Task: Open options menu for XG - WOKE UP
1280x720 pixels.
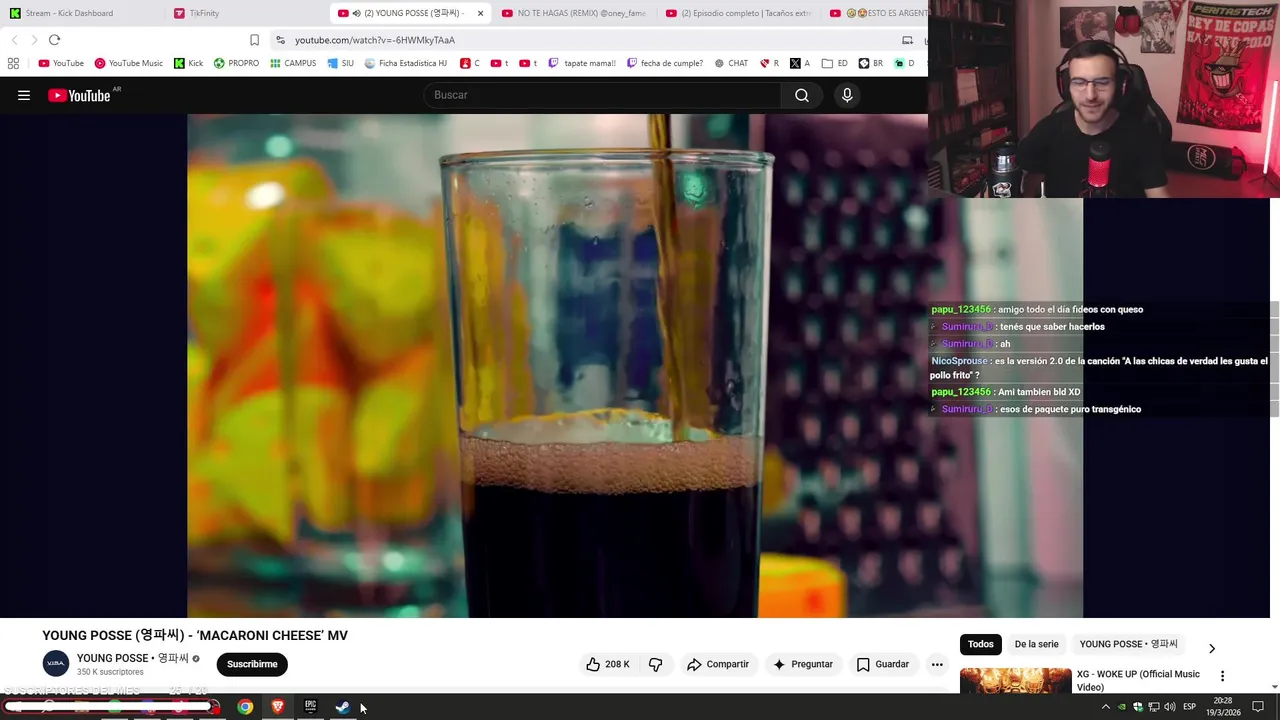Action: point(1222,676)
